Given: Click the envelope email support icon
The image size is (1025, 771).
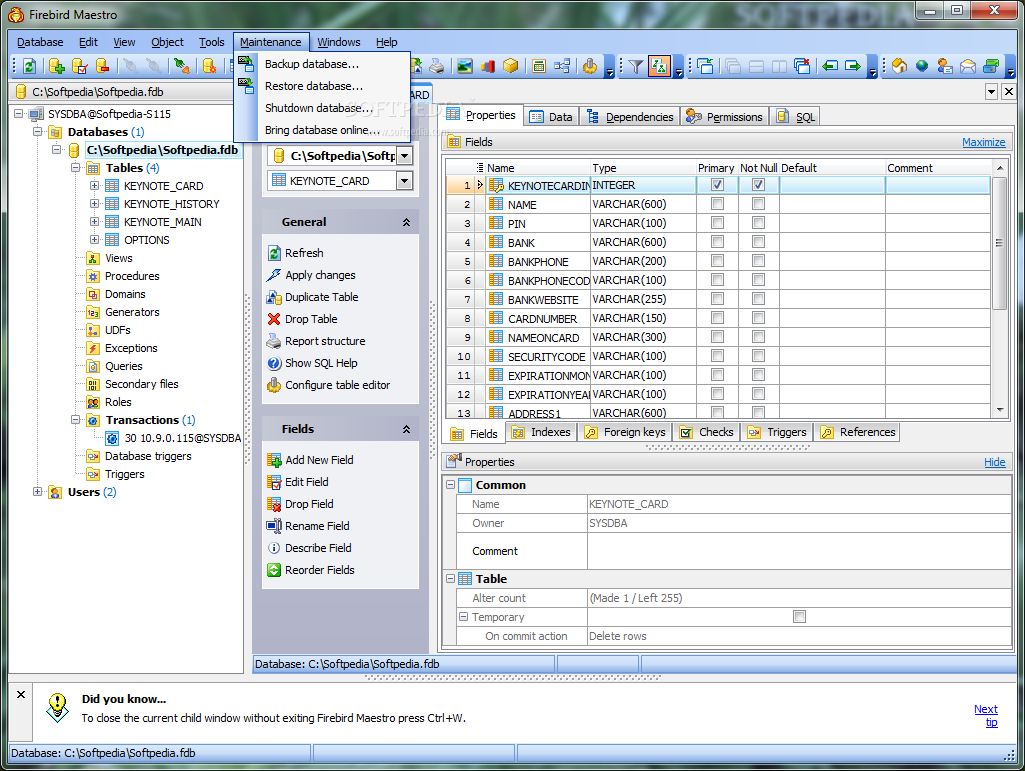Looking at the screenshot, I should pos(967,66).
